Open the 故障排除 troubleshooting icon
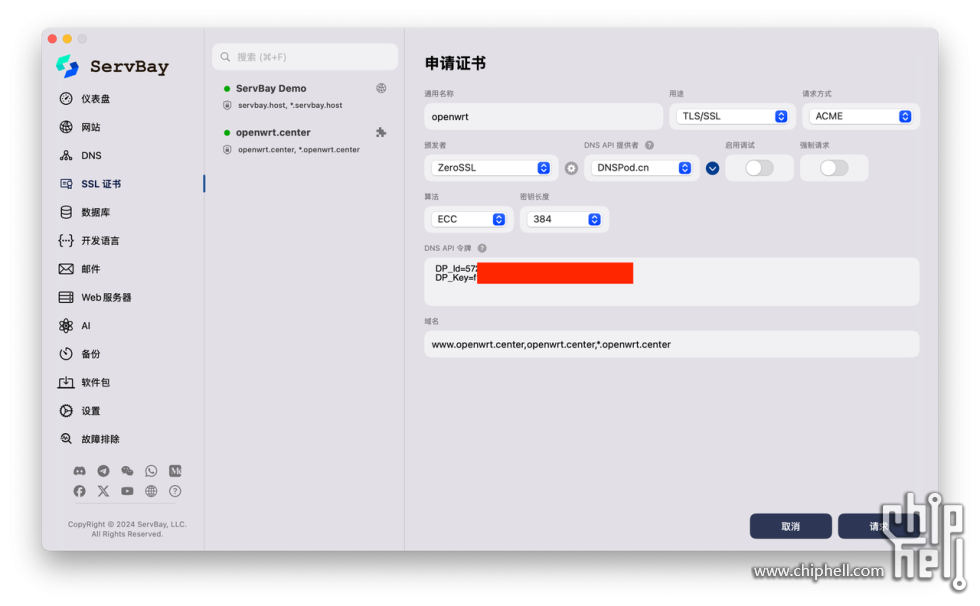Image resolution: width=980 pixels, height=606 pixels. [66, 439]
